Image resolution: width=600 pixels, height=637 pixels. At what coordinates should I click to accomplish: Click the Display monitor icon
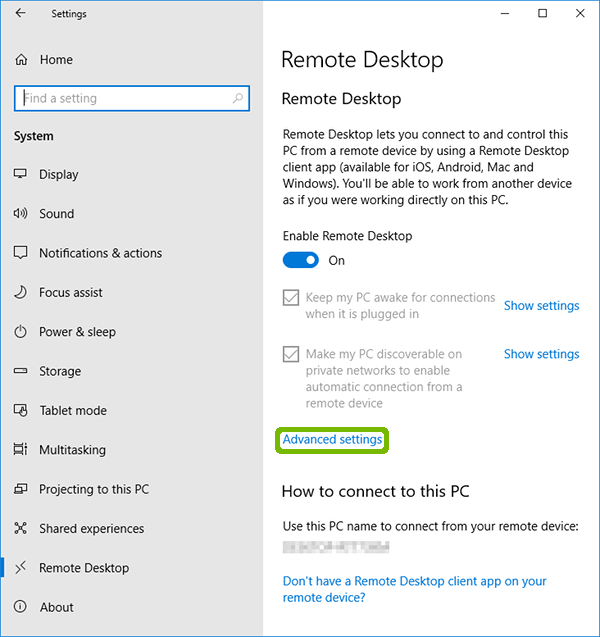(x=20, y=174)
